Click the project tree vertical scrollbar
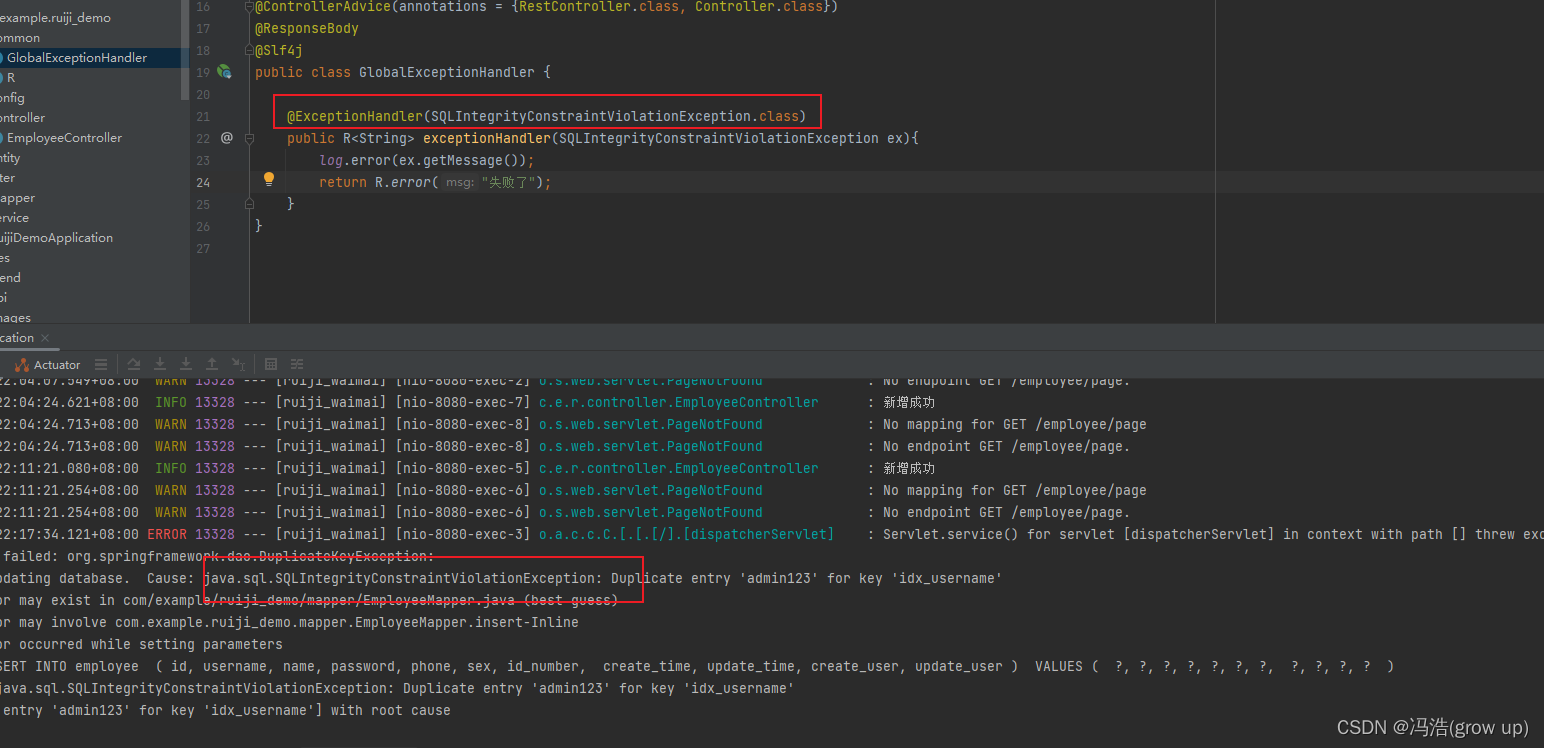 click(x=184, y=50)
